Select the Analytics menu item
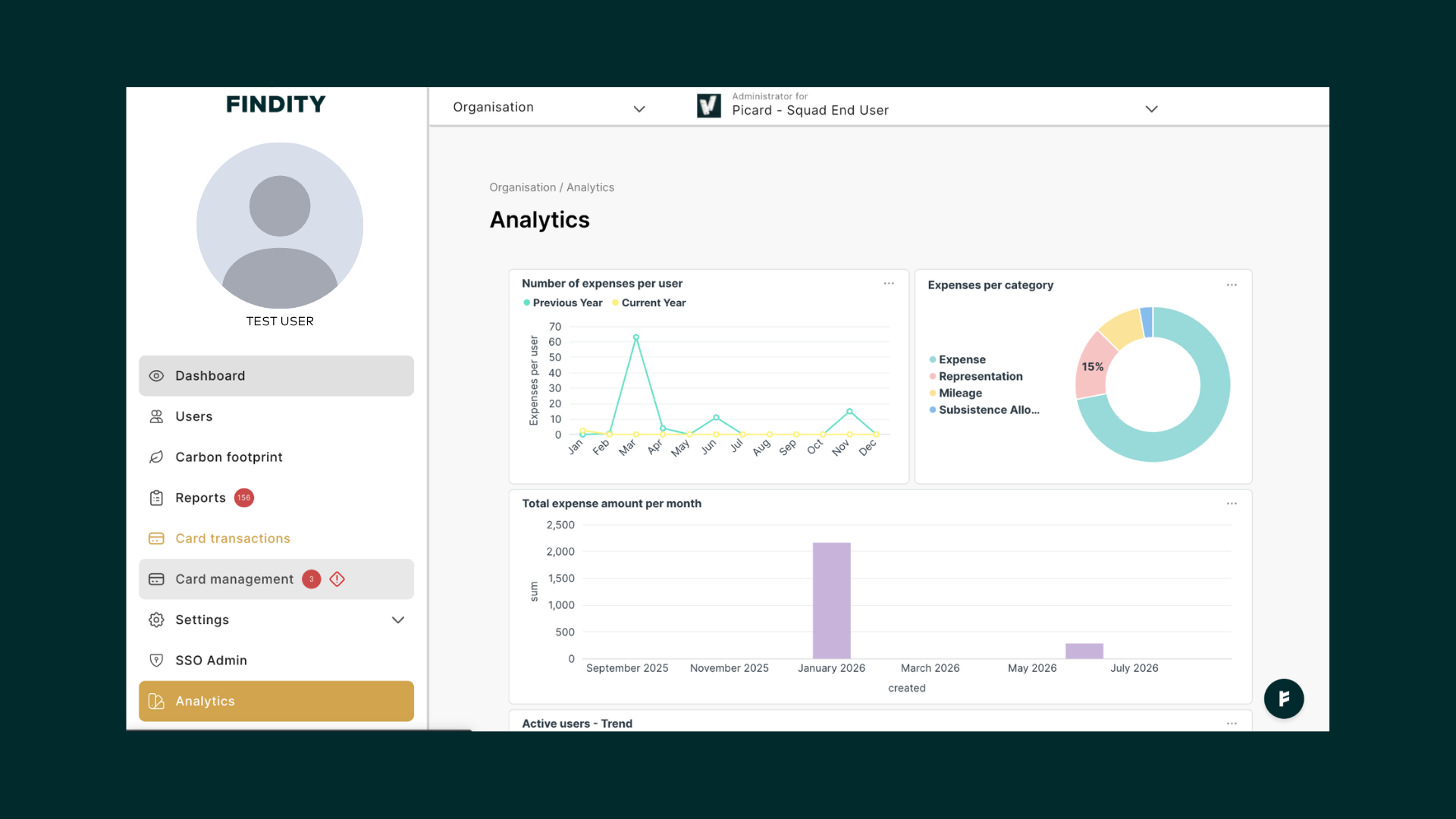Viewport: 1456px width, 819px height. coord(276,701)
